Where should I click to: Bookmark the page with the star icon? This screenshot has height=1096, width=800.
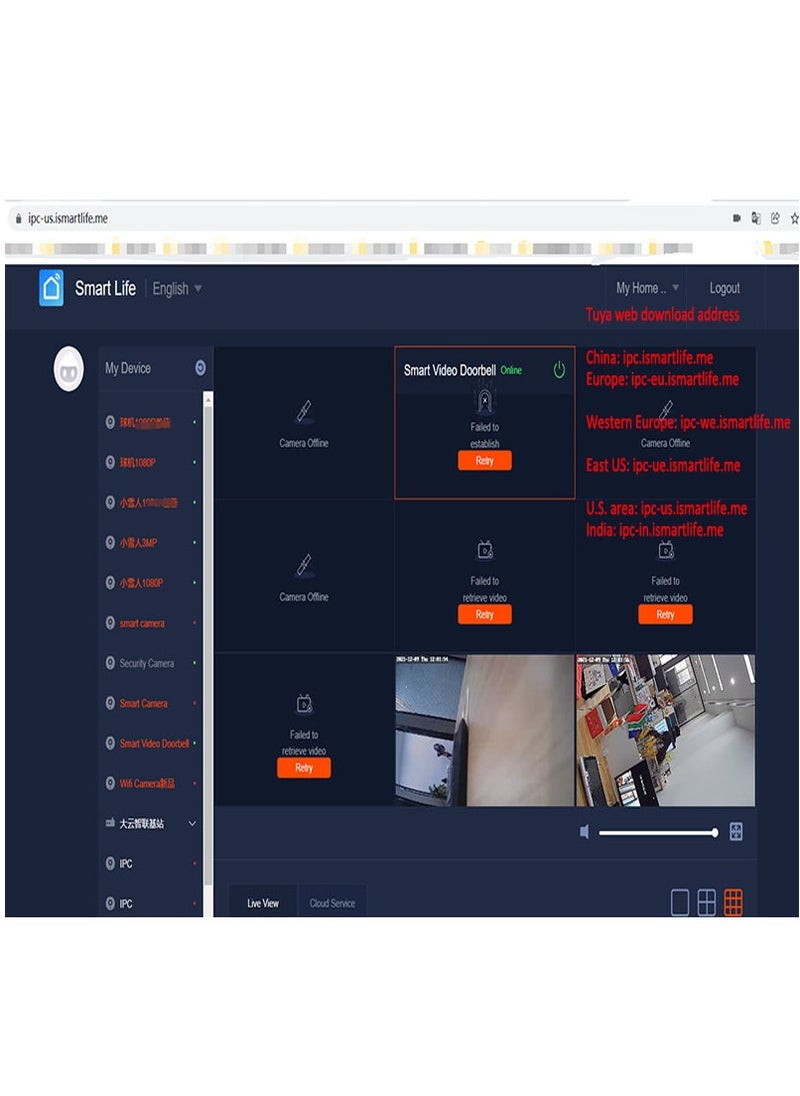tap(794, 219)
